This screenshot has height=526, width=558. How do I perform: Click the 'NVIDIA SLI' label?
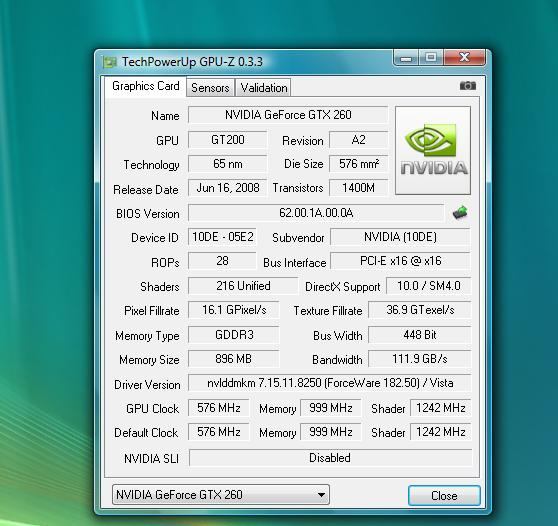pos(151,459)
